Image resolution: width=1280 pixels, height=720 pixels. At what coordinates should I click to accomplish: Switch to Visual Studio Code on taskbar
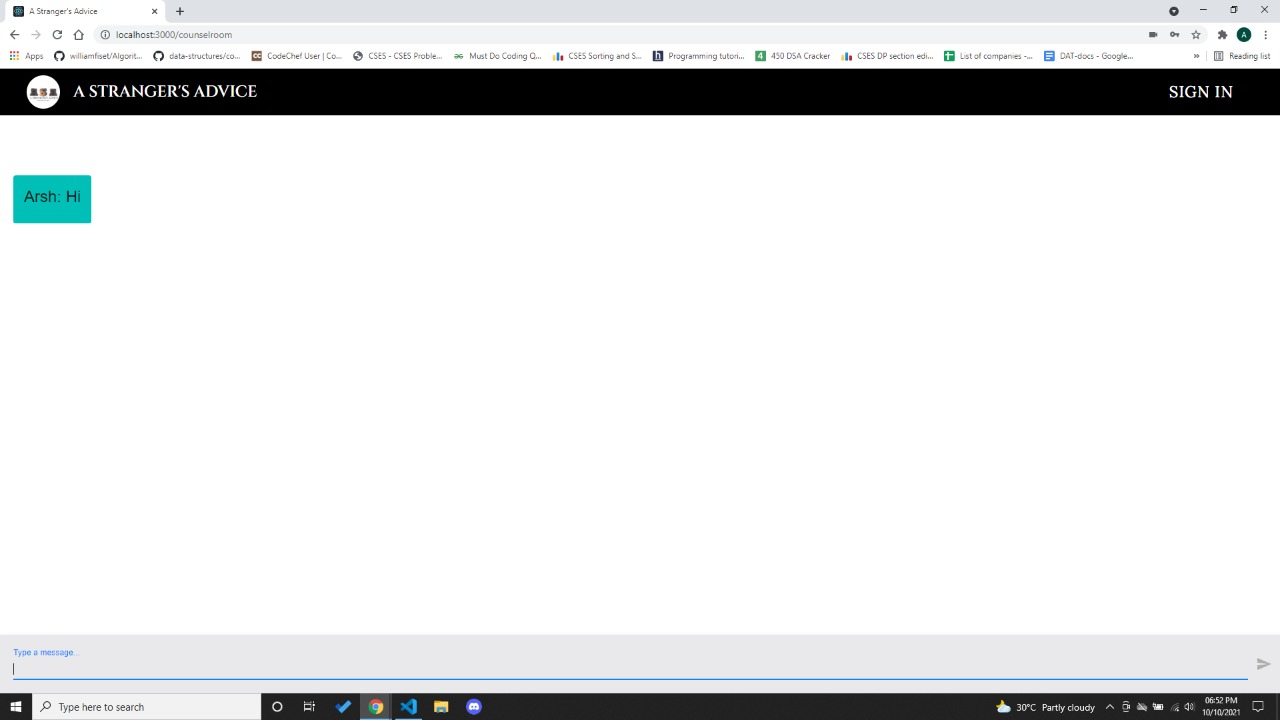coord(408,707)
